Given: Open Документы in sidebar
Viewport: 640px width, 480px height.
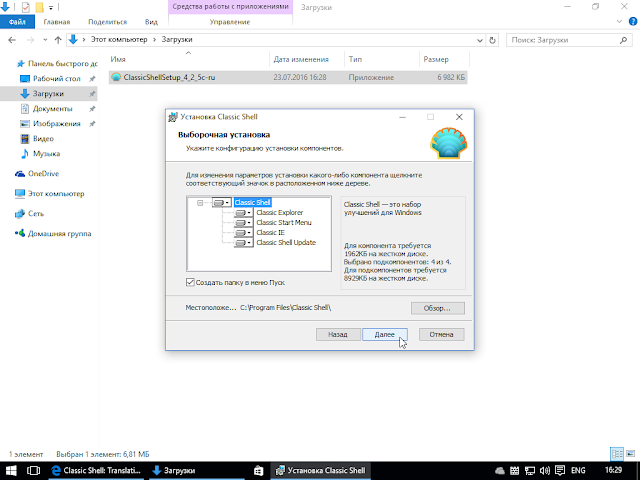Looking at the screenshot, I should [x=47, y=109].
